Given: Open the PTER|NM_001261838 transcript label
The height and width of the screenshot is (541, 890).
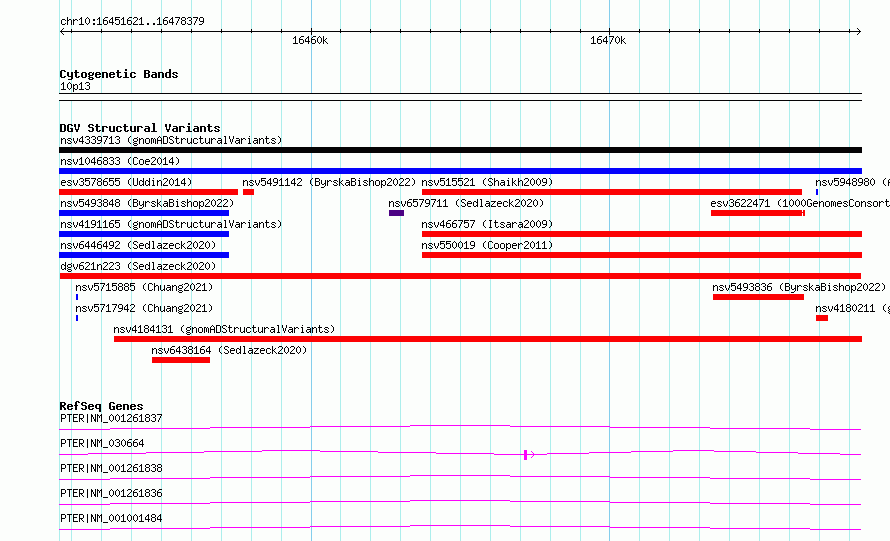Looking at the screenshot, I should click(x=111, y=468).
